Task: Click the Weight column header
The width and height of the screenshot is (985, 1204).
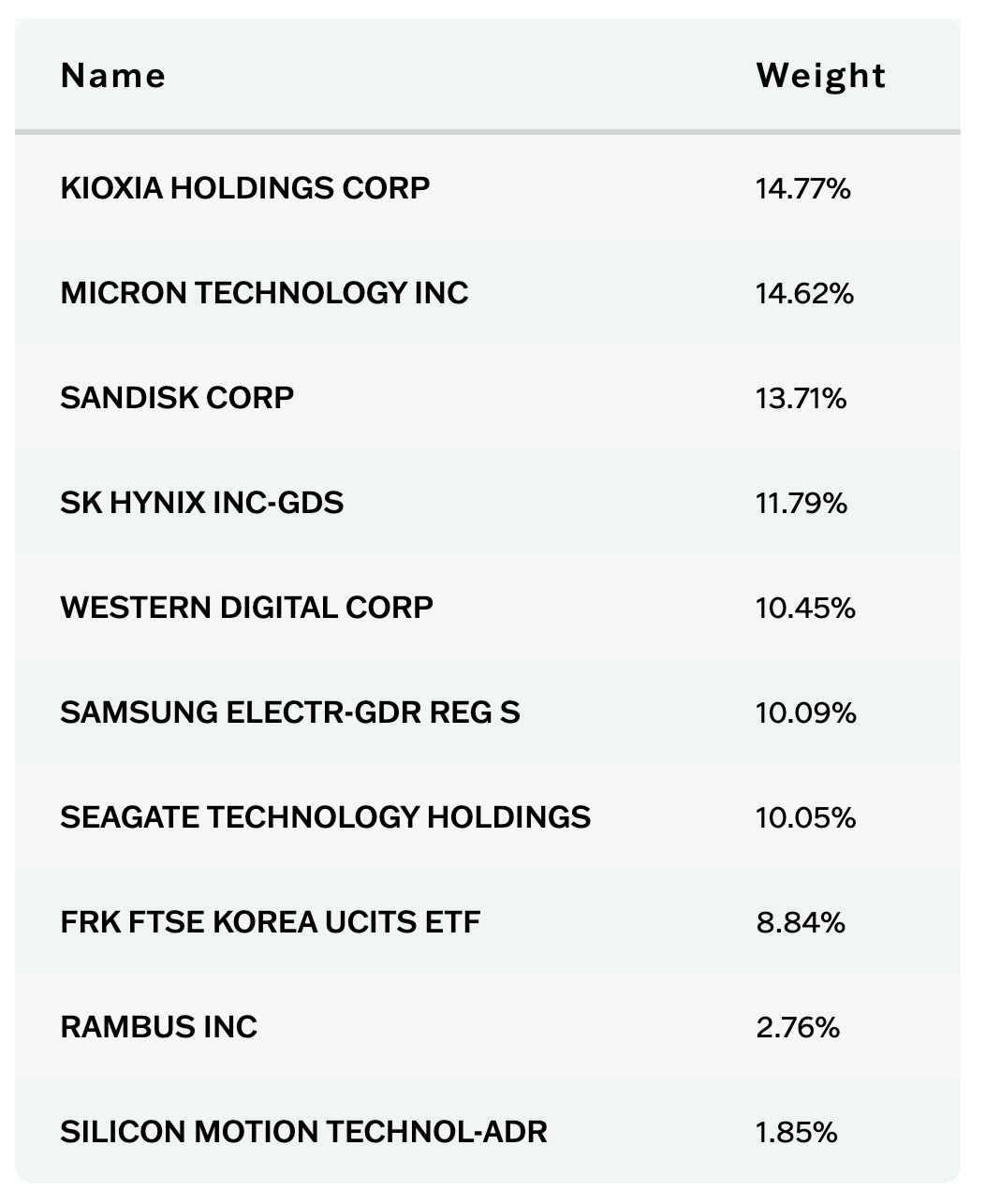Action: (x=821, y=76)
